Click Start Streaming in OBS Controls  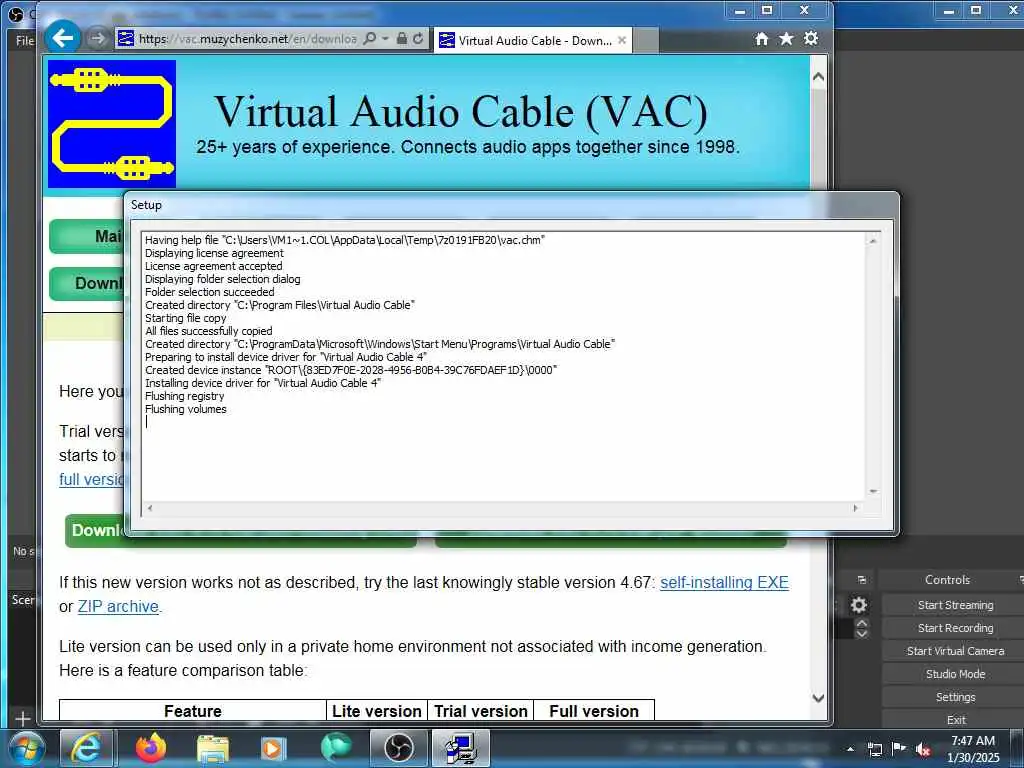click(955, 605)
